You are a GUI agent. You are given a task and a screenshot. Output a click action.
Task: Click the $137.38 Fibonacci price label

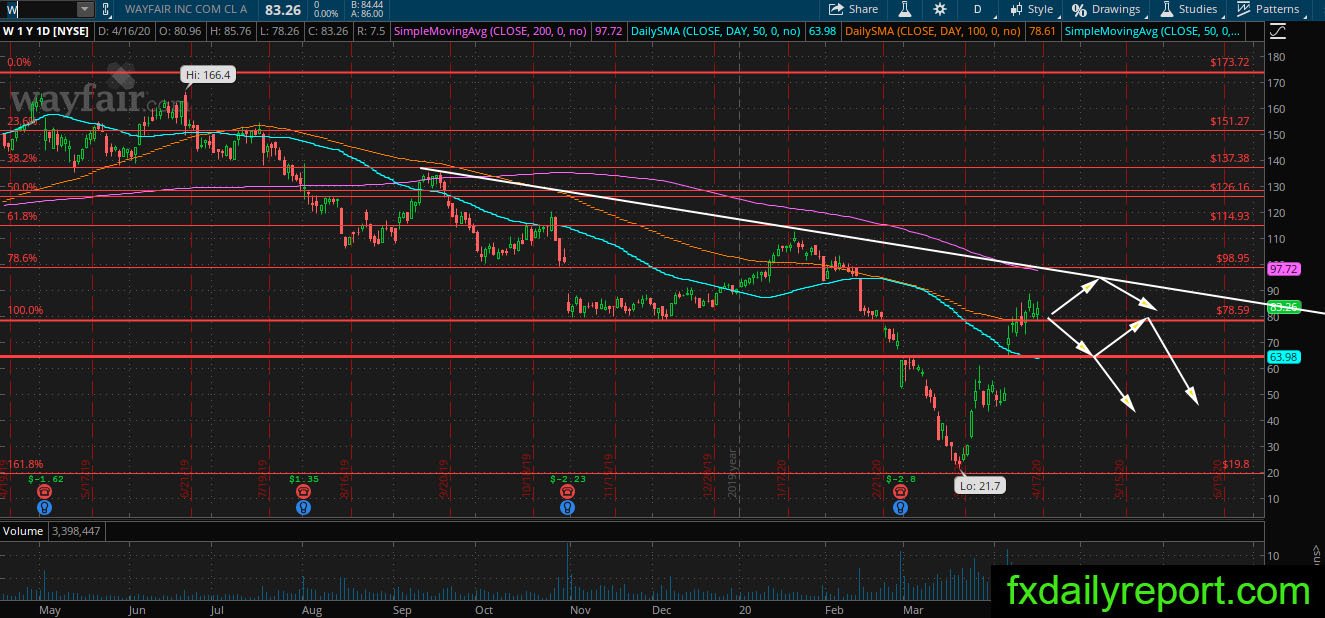tap(1230, 158)
